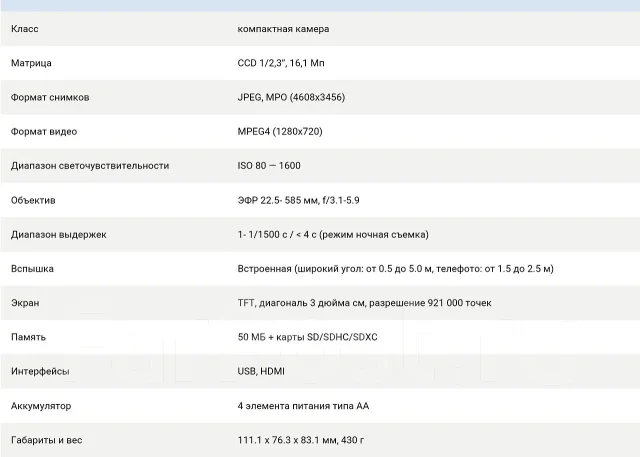Select the 'Матрица' row label
This screenshot has height=457, width=640.
[31, 63]
